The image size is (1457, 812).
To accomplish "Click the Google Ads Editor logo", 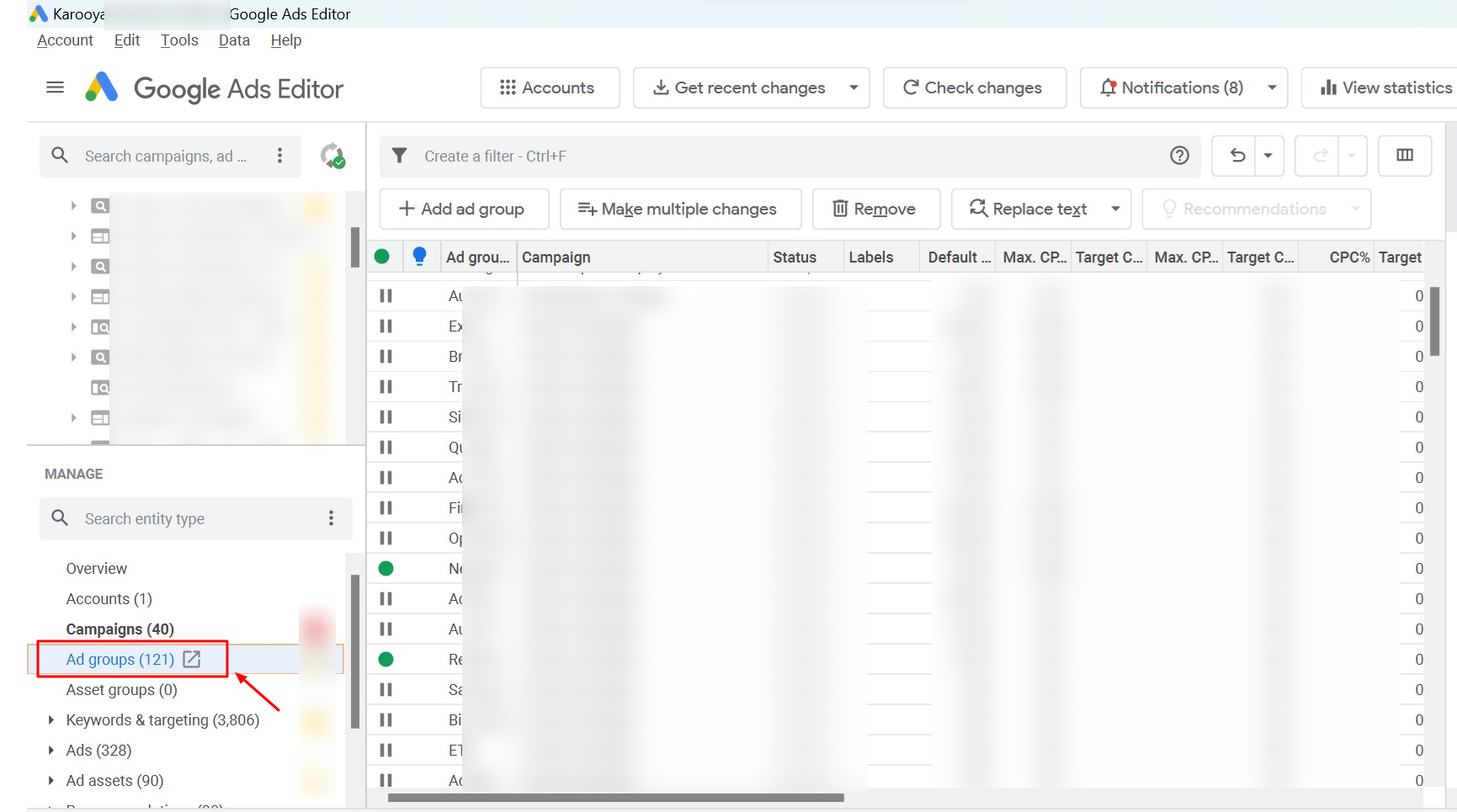I will 102,88.
